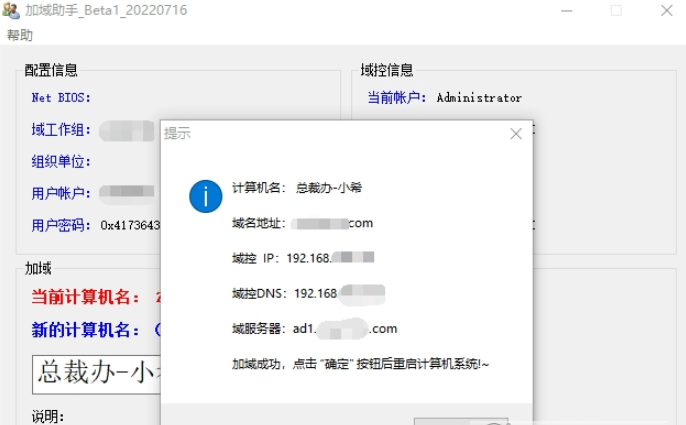Click the 域服务器 ad1 server address line
The image size is (686, 425).
tap(314, 328)
